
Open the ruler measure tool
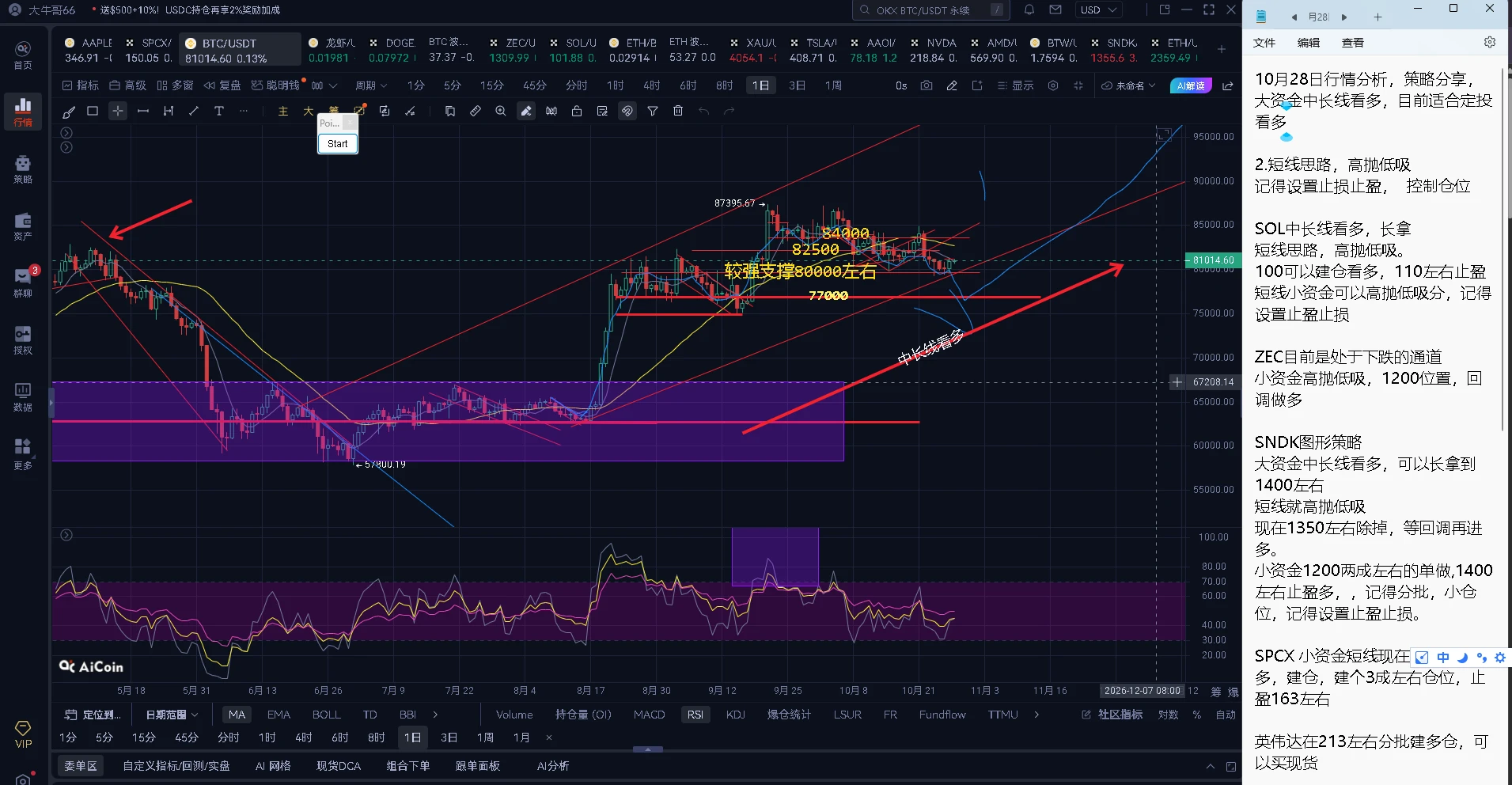[x=476, y=112]
